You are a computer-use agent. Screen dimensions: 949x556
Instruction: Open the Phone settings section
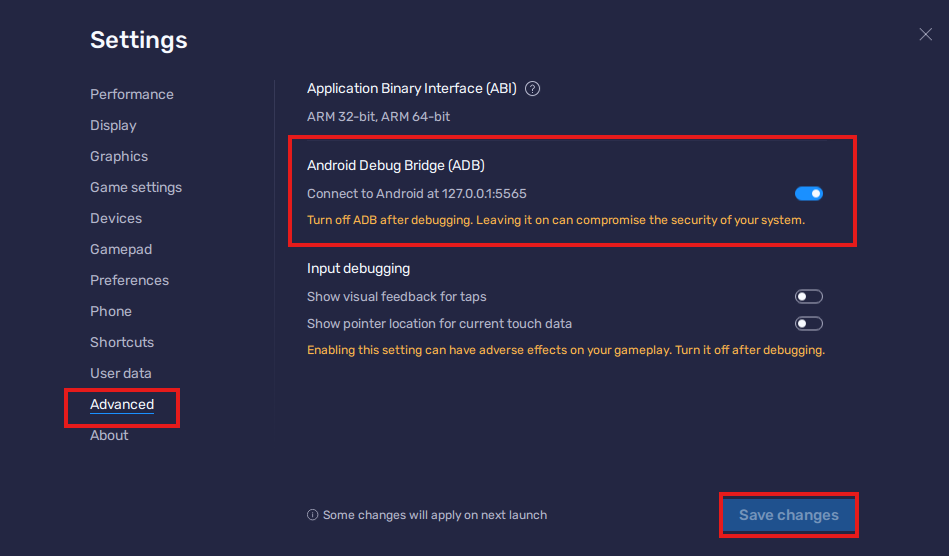[x=111, y=311]
